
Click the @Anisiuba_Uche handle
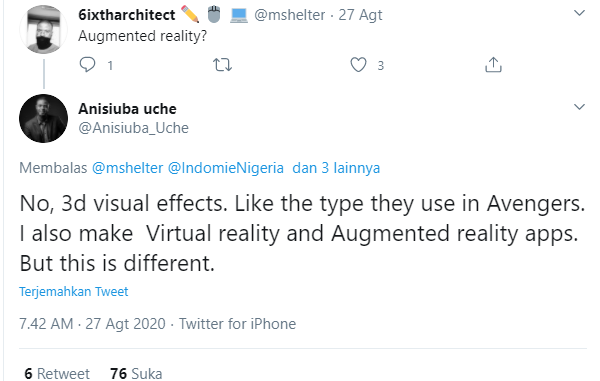click(x=134, y=128)
